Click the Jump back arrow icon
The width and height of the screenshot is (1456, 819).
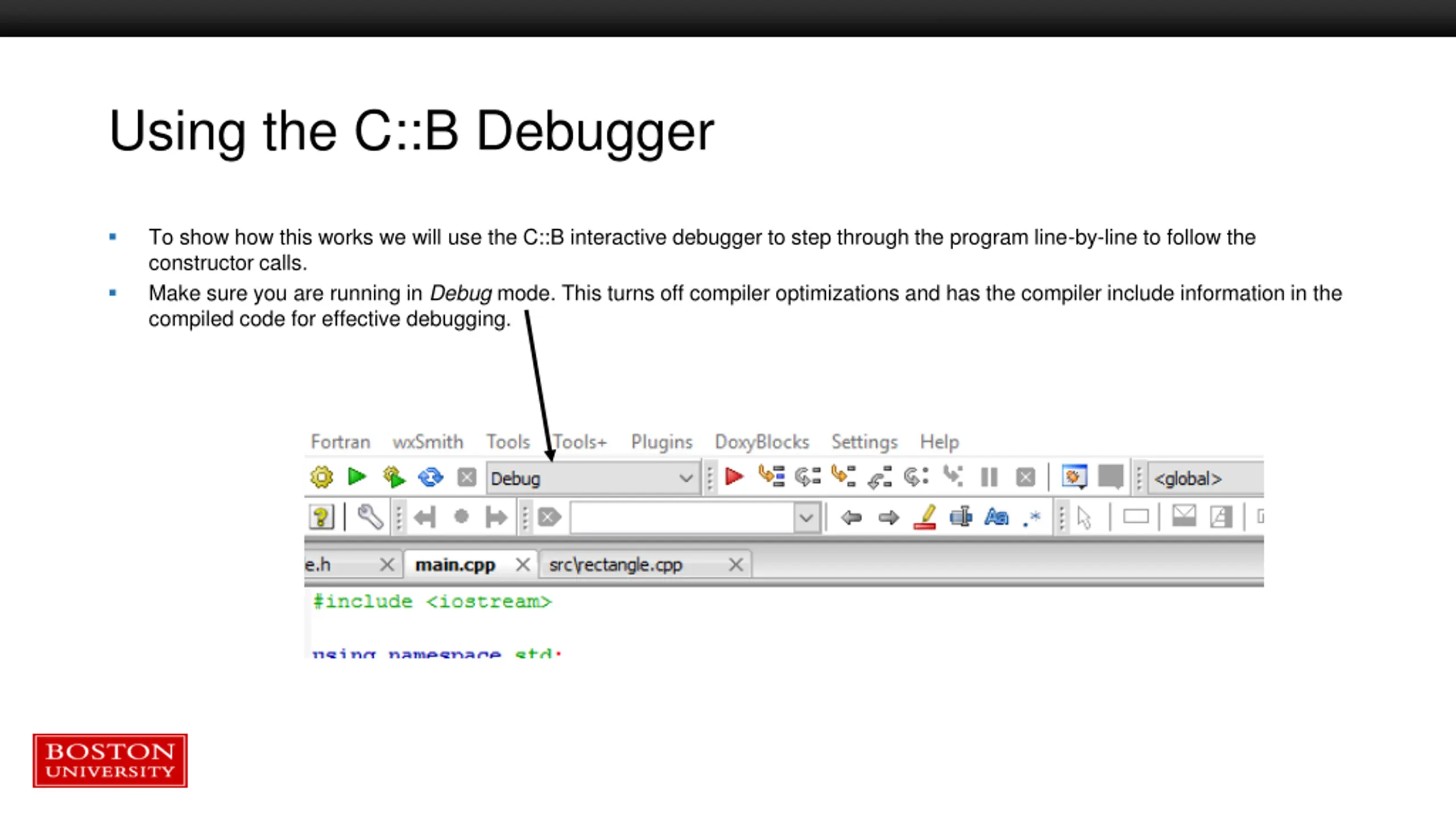click(425, 517)
